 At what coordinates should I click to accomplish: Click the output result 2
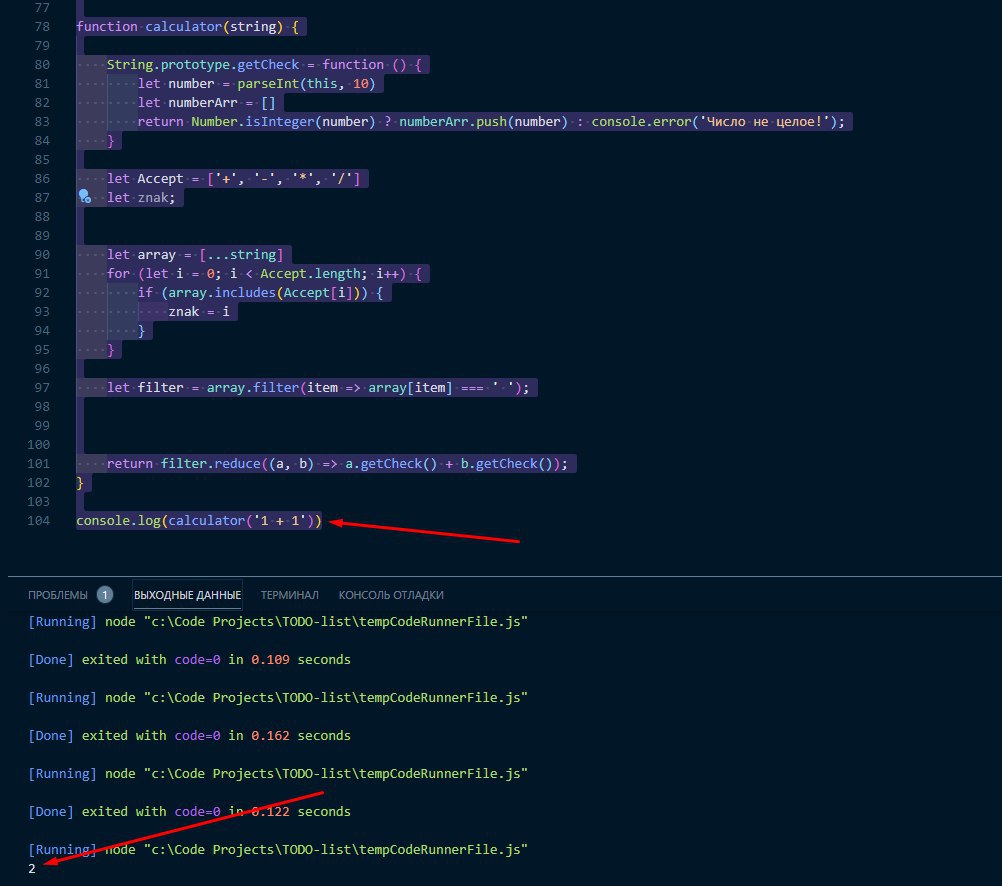tap(32, 868)
